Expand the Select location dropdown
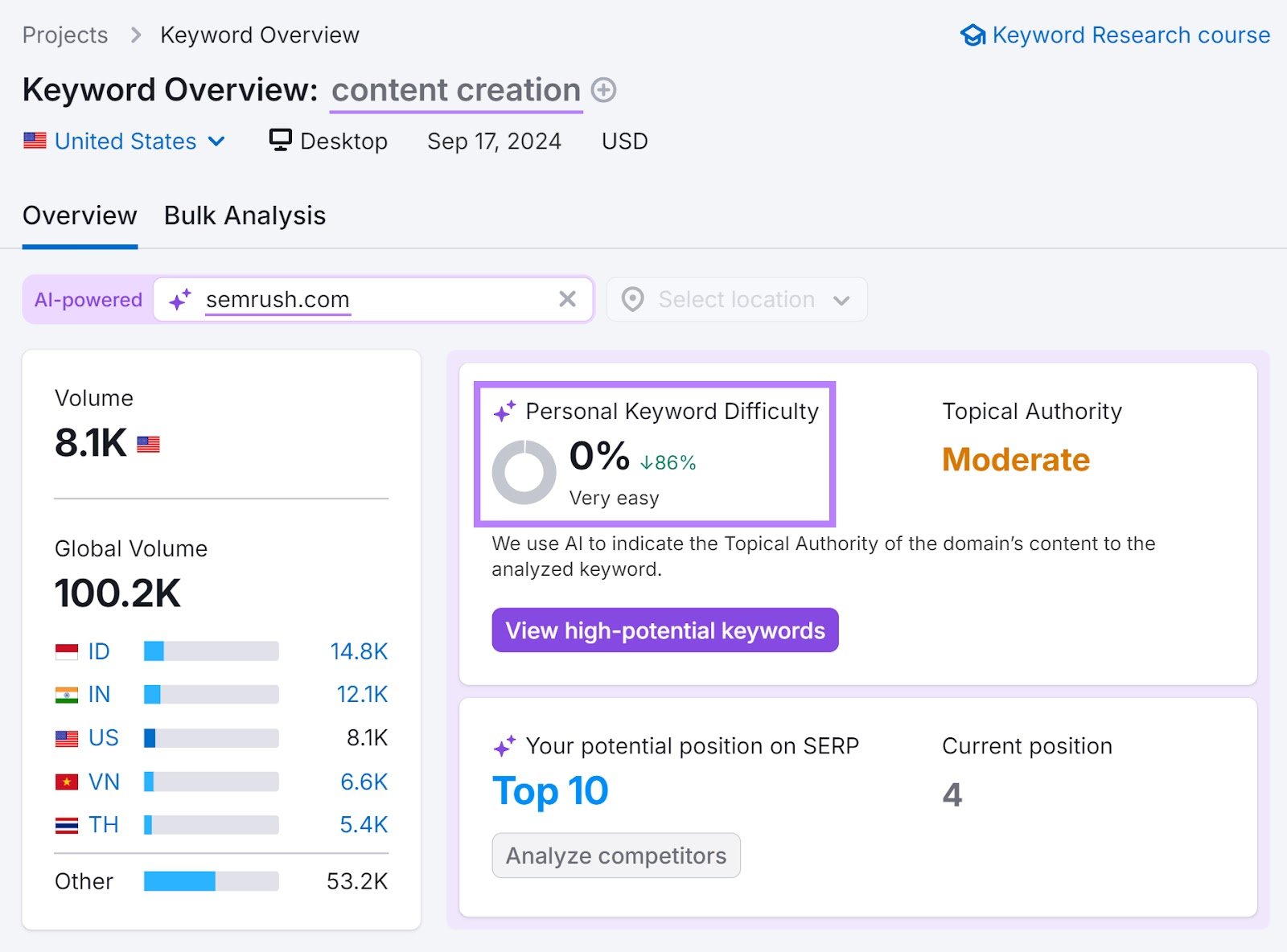Screen dimensions: 1287x952 click(841, 299)
